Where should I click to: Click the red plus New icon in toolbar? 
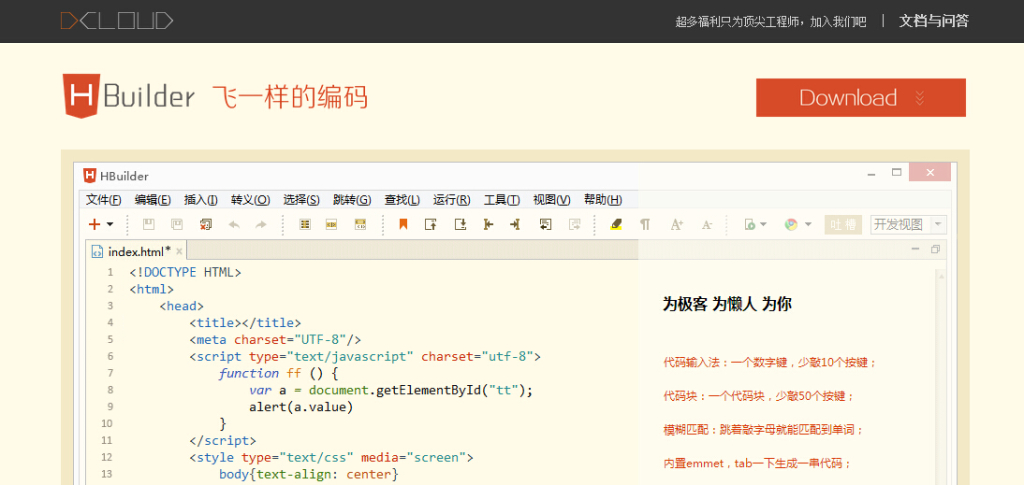coord(95,225)
